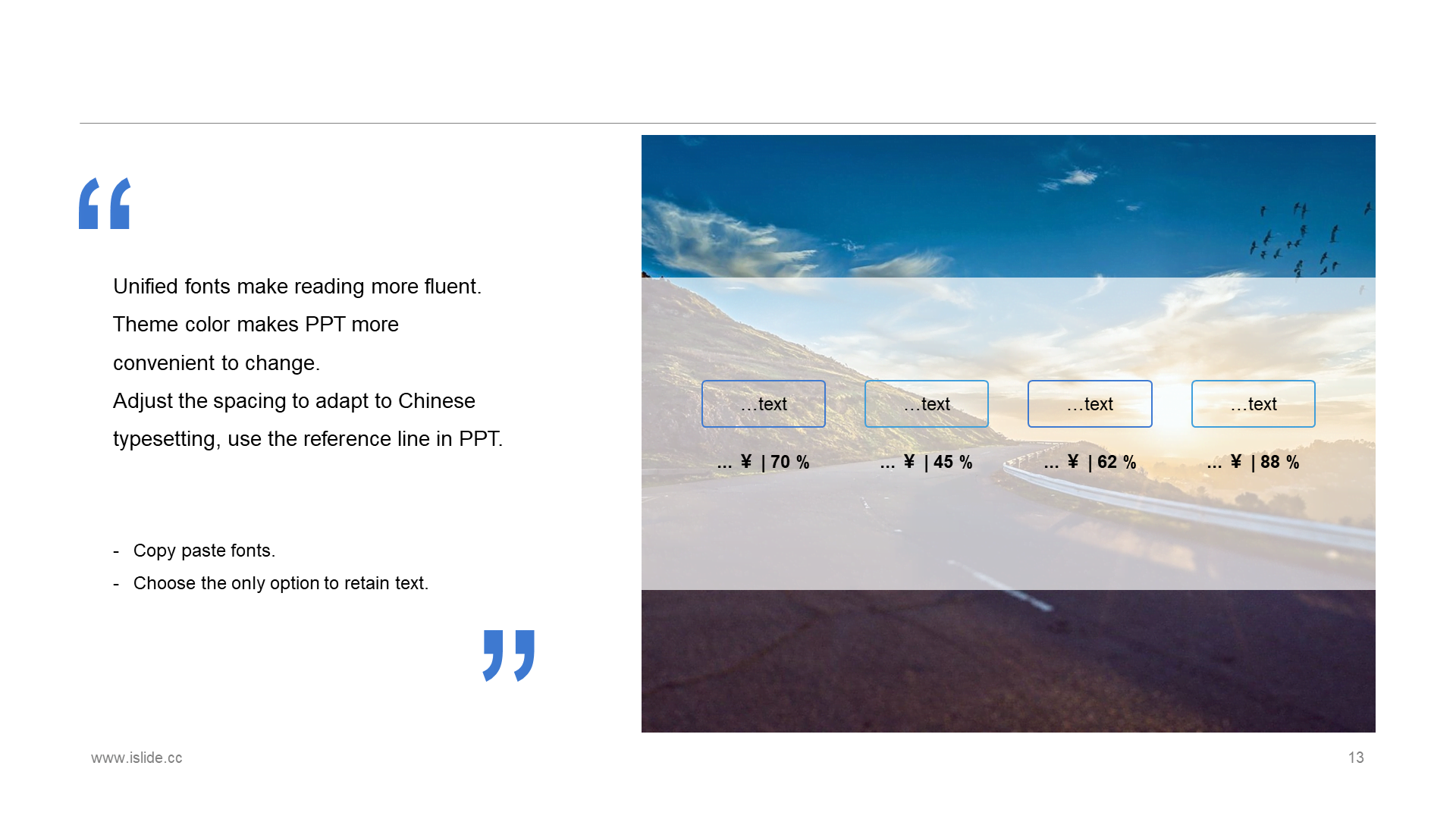This screenshot has width=1456, height=819.
Task: Toggle visibility of first price label
Action: tap(762, 460)
